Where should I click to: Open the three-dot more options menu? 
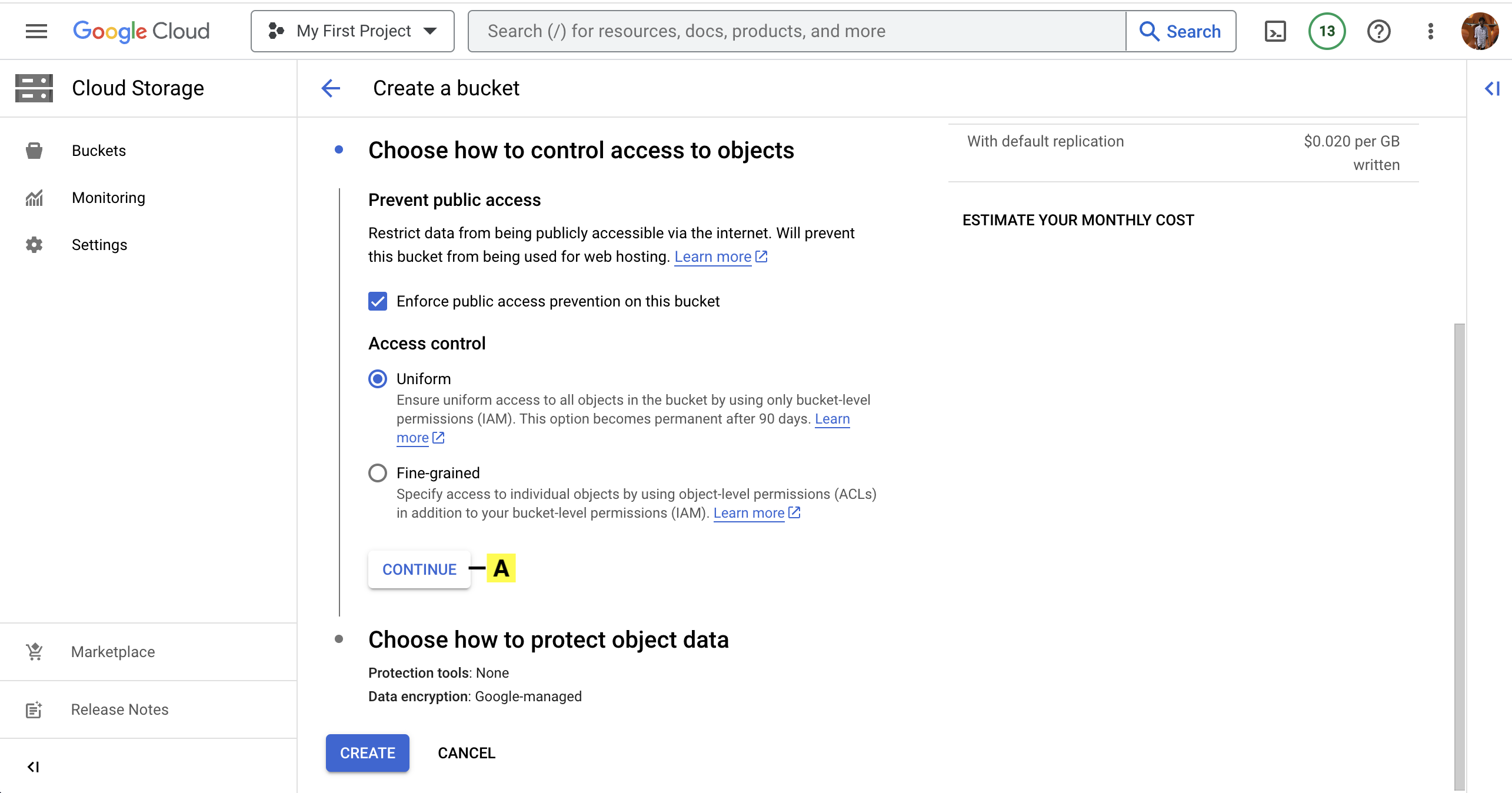pos(1430,31)
